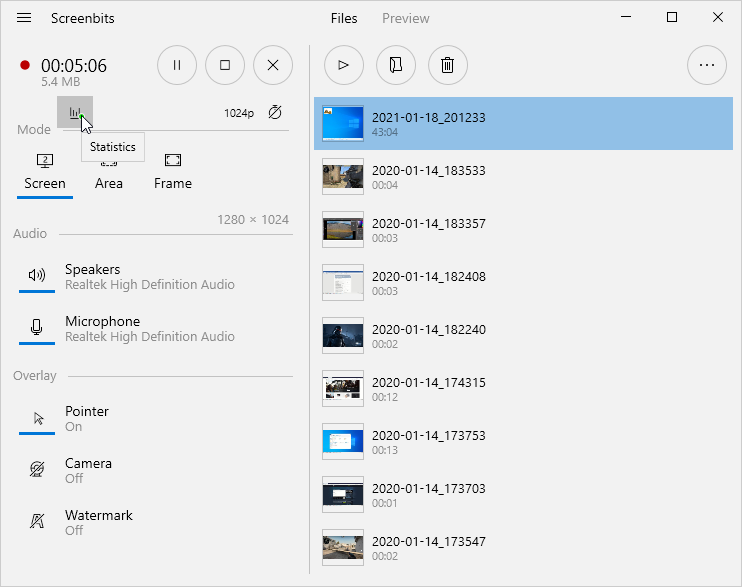Image resolution: width=742 pixels, height=587 pixels.
Task: Click thumbnail of 2020-01-14_183533
Action: click(x=343, y=177)
